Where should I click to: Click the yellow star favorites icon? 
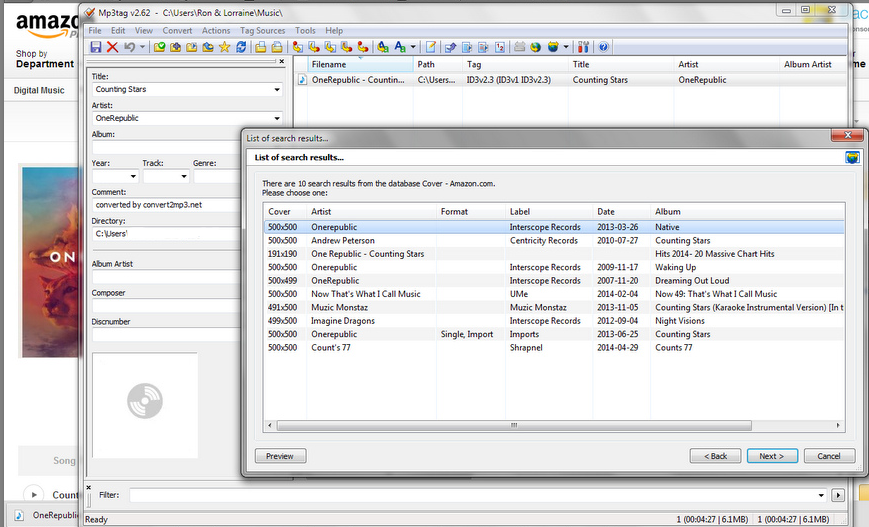[224, 47]
